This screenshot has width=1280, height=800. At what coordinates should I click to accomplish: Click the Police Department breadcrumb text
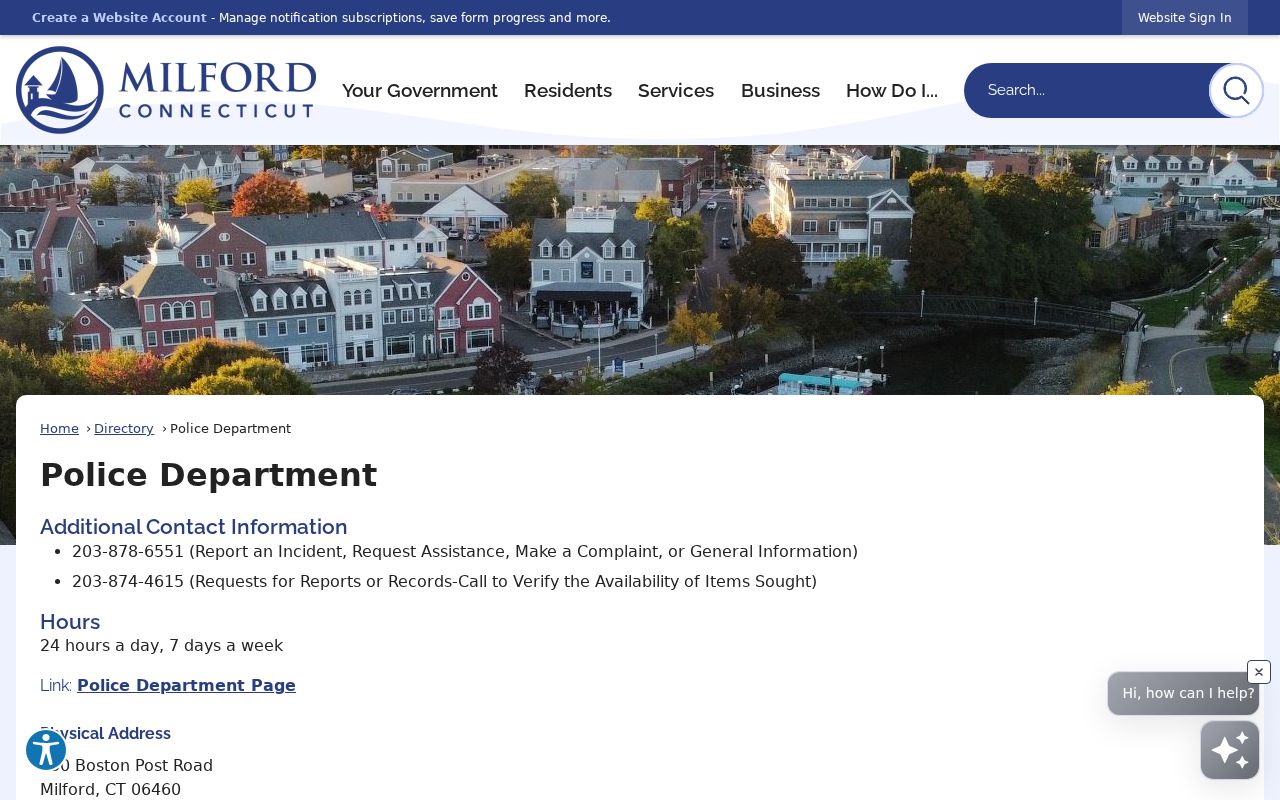tap(230, 429)
